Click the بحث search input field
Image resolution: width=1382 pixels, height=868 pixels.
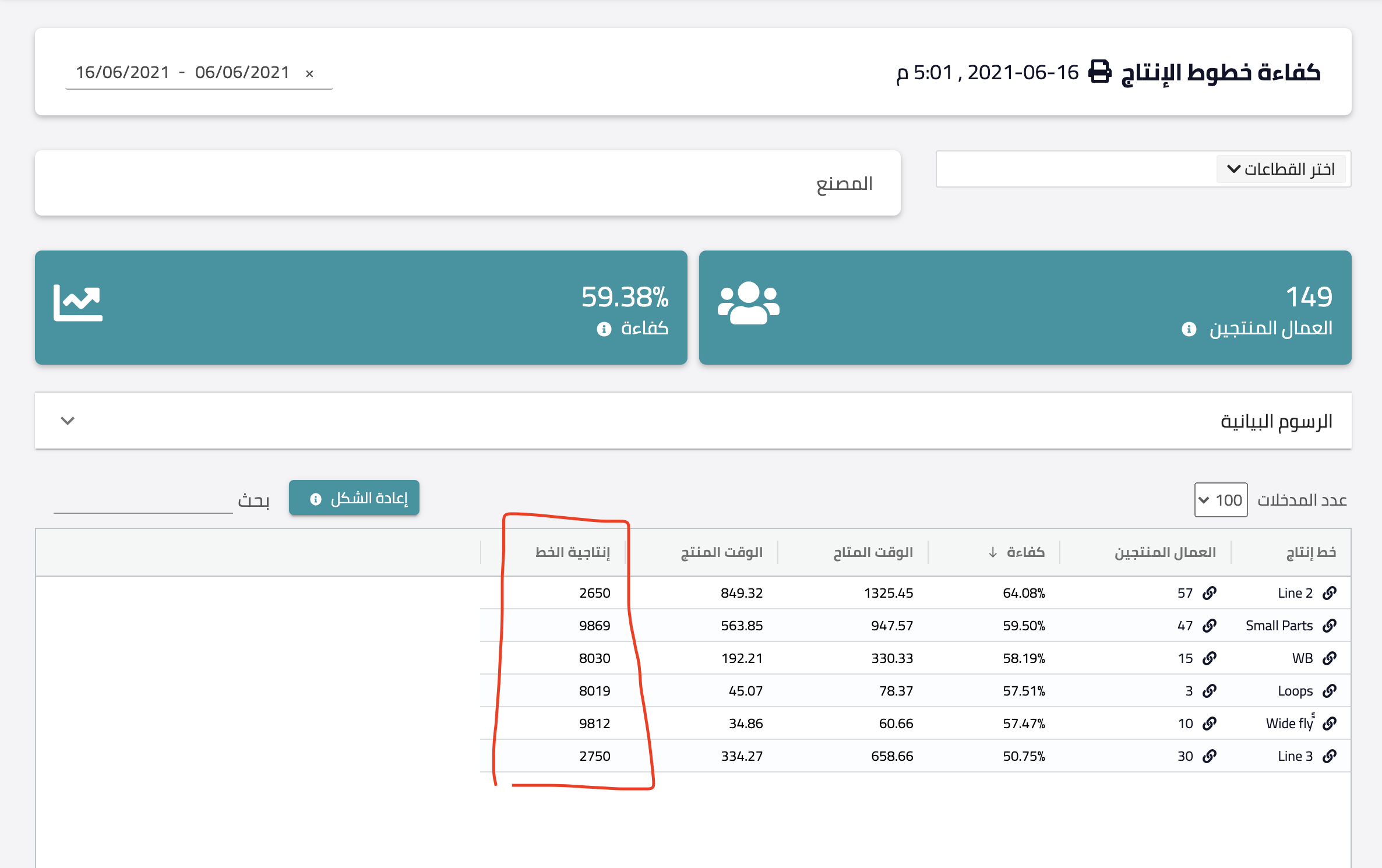pos(143,501)
